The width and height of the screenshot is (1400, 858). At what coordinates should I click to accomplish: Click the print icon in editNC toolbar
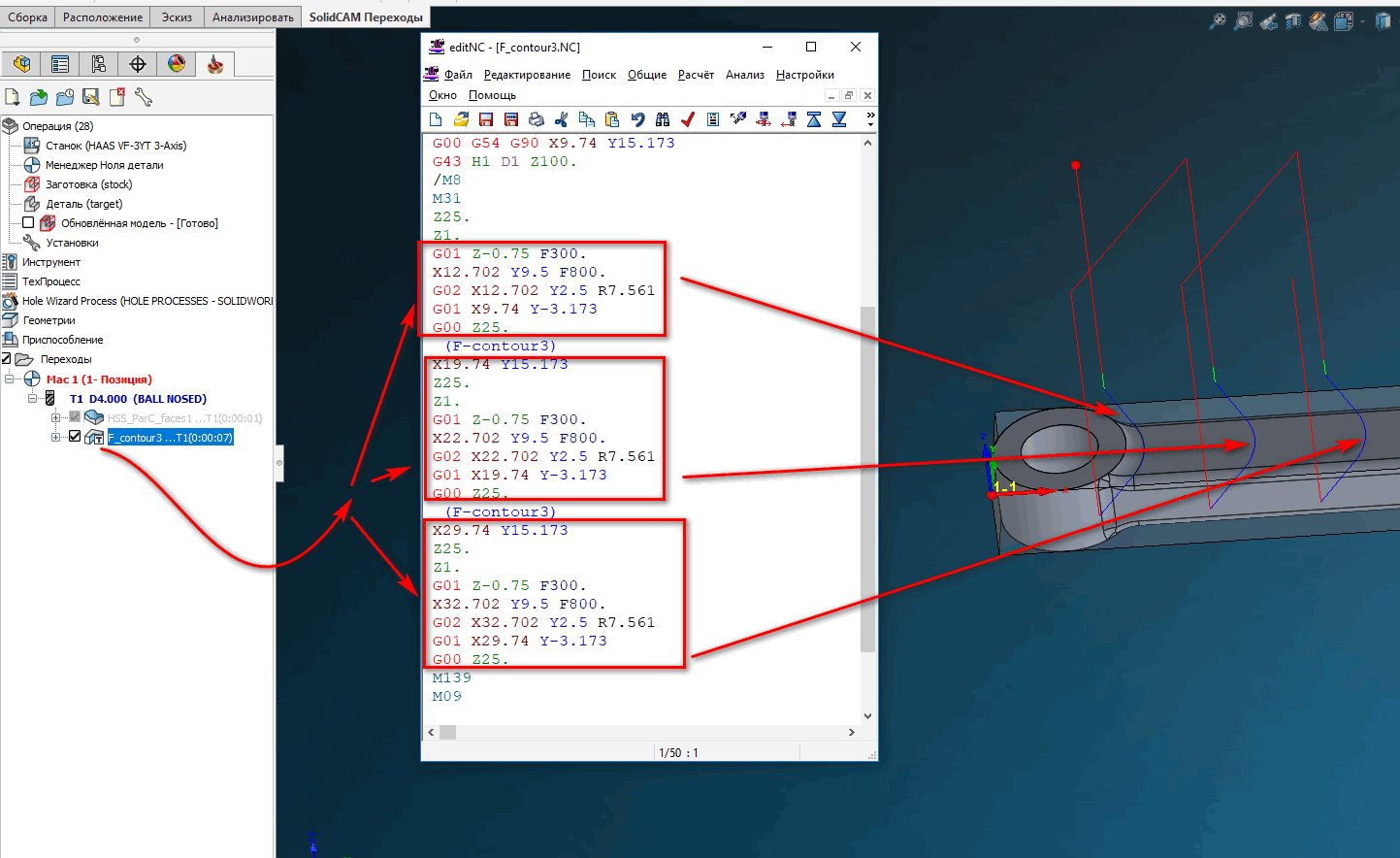536,119
